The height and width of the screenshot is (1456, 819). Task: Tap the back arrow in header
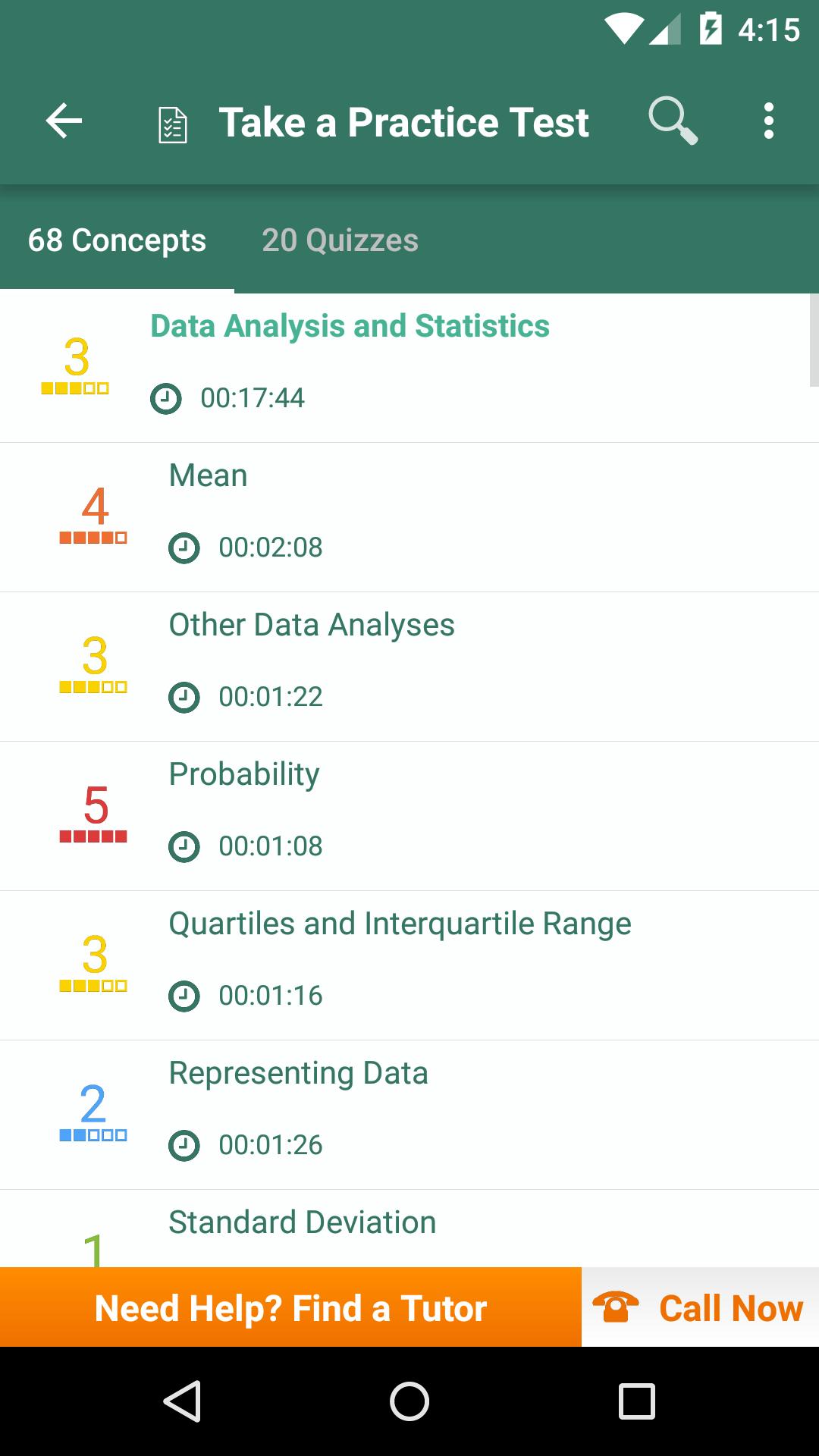pyautogui.click(x=64, y=121)
